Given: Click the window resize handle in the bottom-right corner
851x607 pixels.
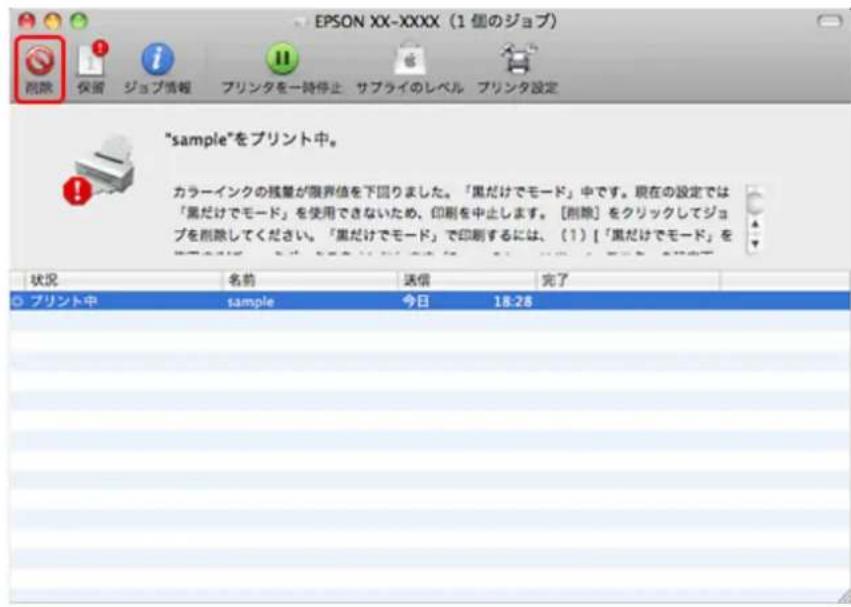Looking at the screenshot, I should pyautogui.click(x=841, y=596).
